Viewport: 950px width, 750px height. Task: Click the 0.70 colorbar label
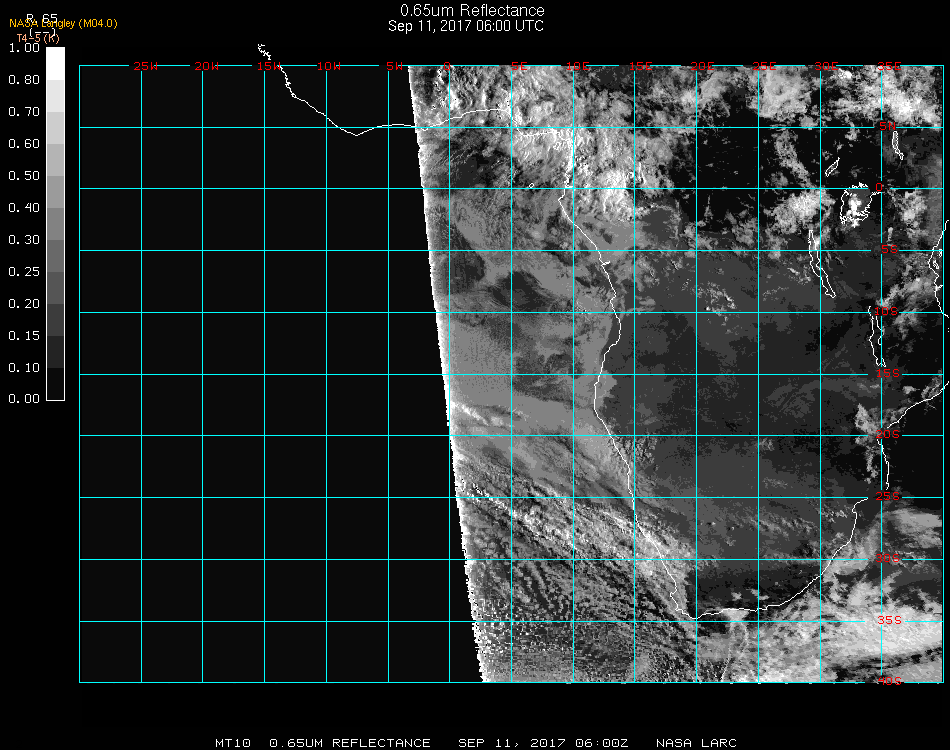point(24,112)
